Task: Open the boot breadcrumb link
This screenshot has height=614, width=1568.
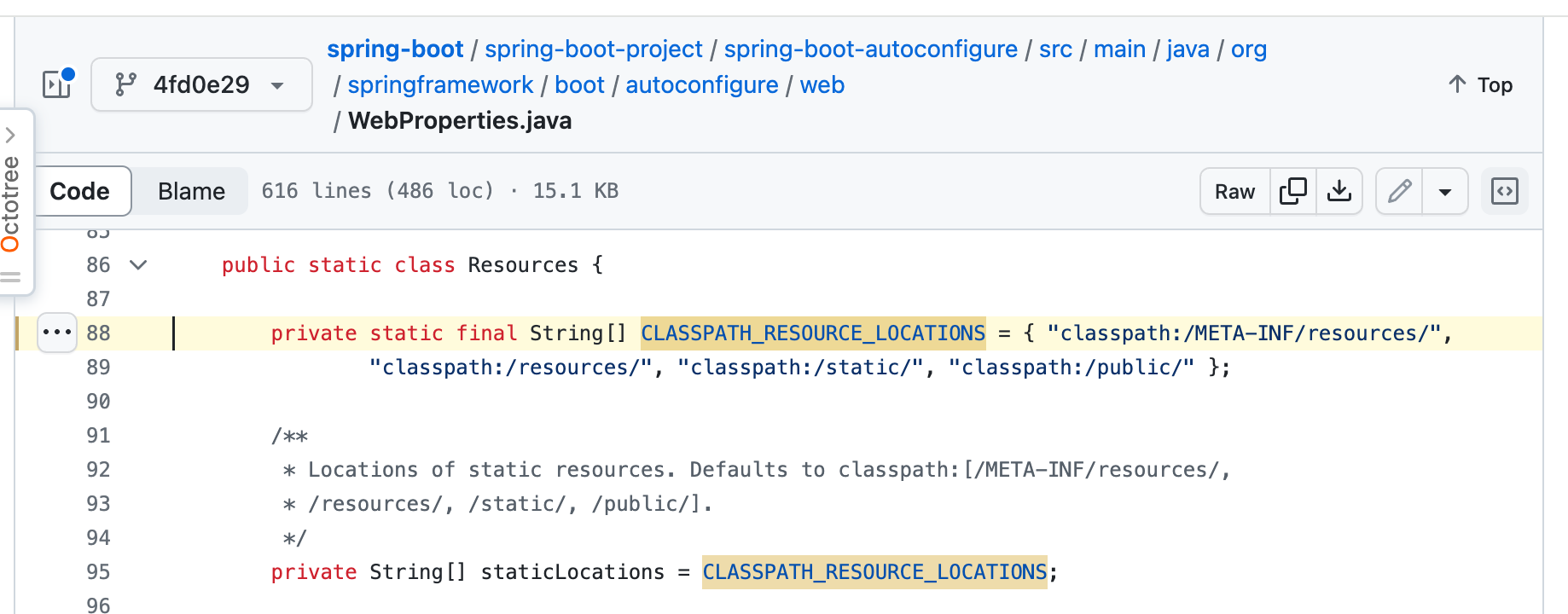Action: tap(579, 84)
